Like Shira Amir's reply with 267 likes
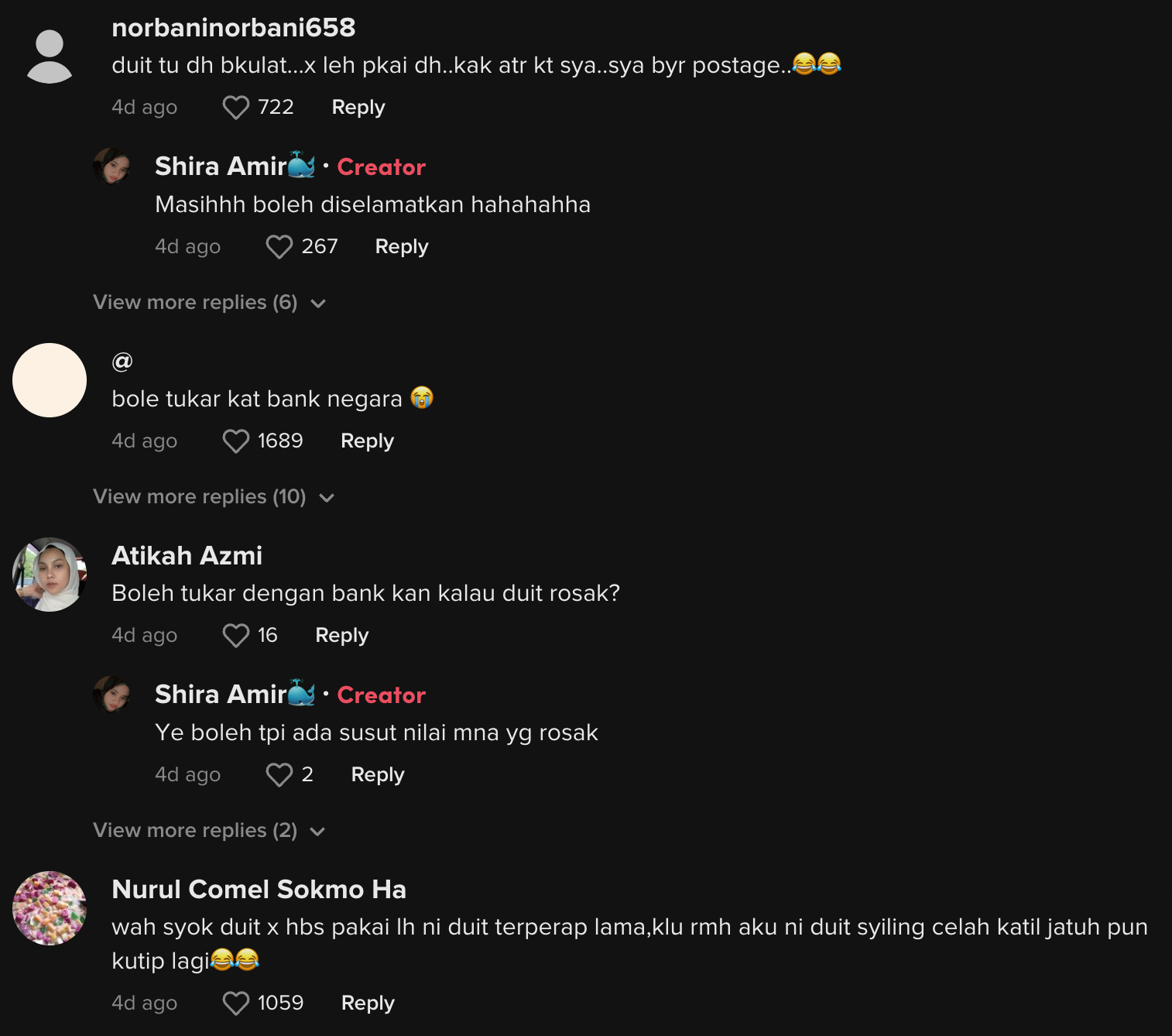Screen dimensions: 1172x1036 point(279,247)
